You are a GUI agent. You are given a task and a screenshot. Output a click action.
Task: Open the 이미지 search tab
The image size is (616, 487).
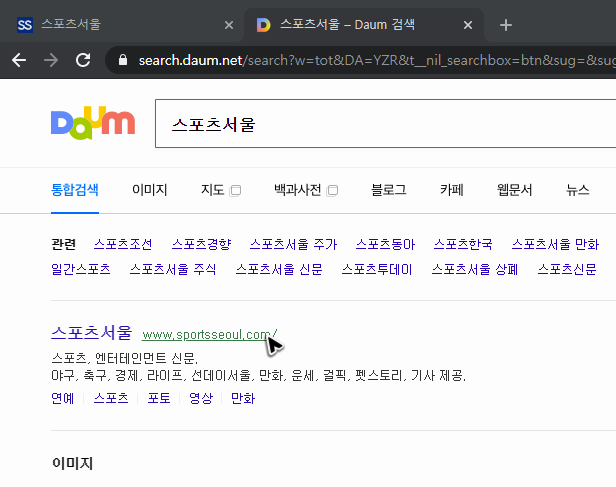[x=149, y=190]
